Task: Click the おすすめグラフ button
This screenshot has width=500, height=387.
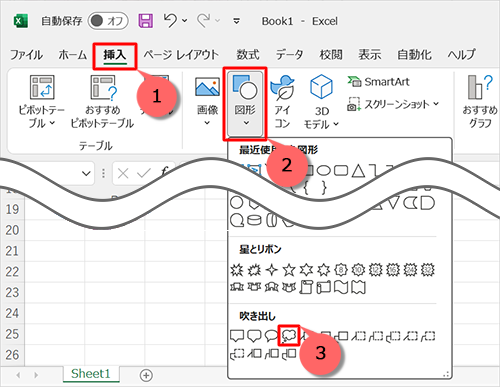Action: [x=479, y=101]
